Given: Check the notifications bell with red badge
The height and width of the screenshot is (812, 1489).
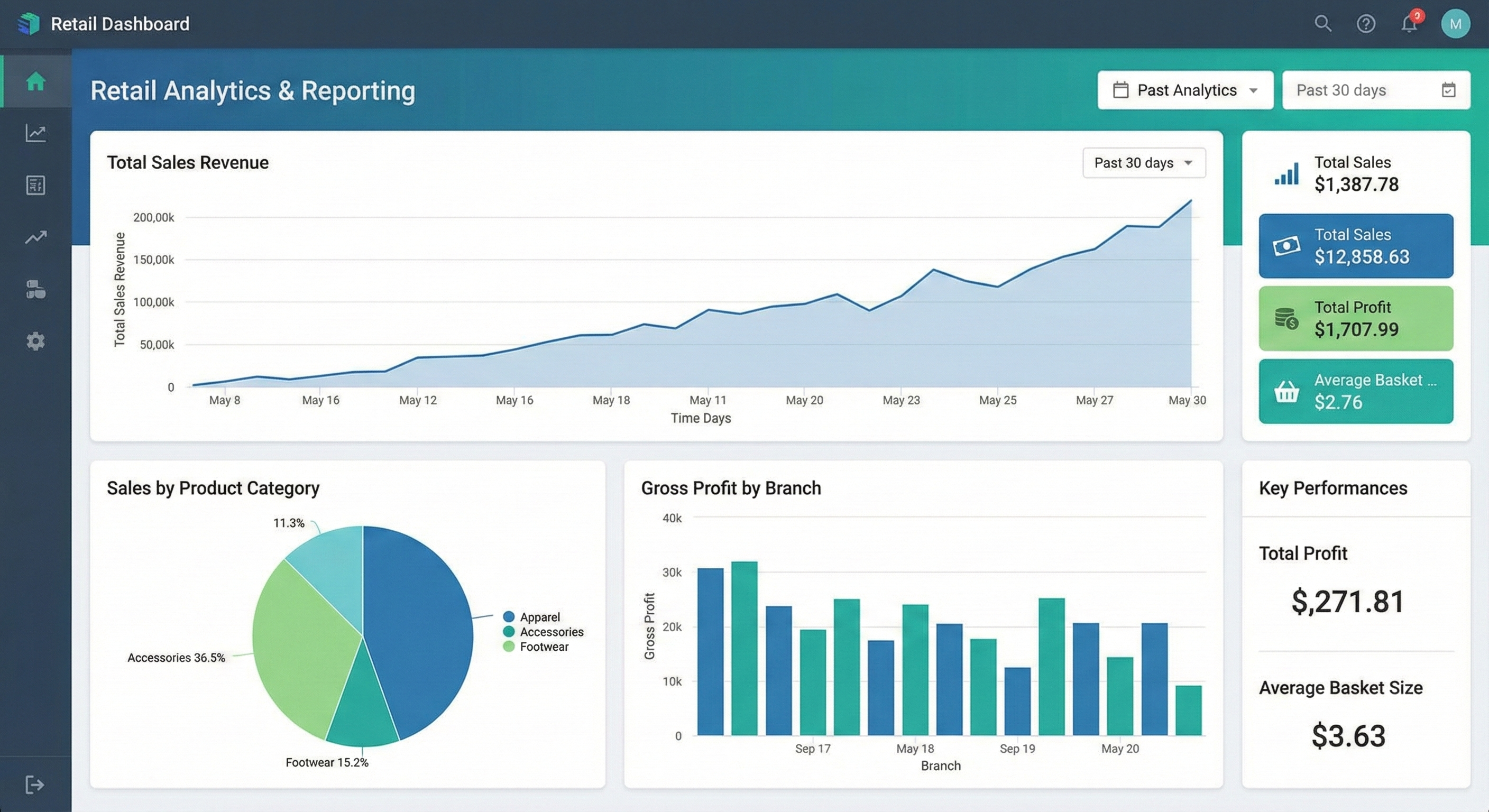Looking at the screenshot, I should click(x=1409, y=23).
